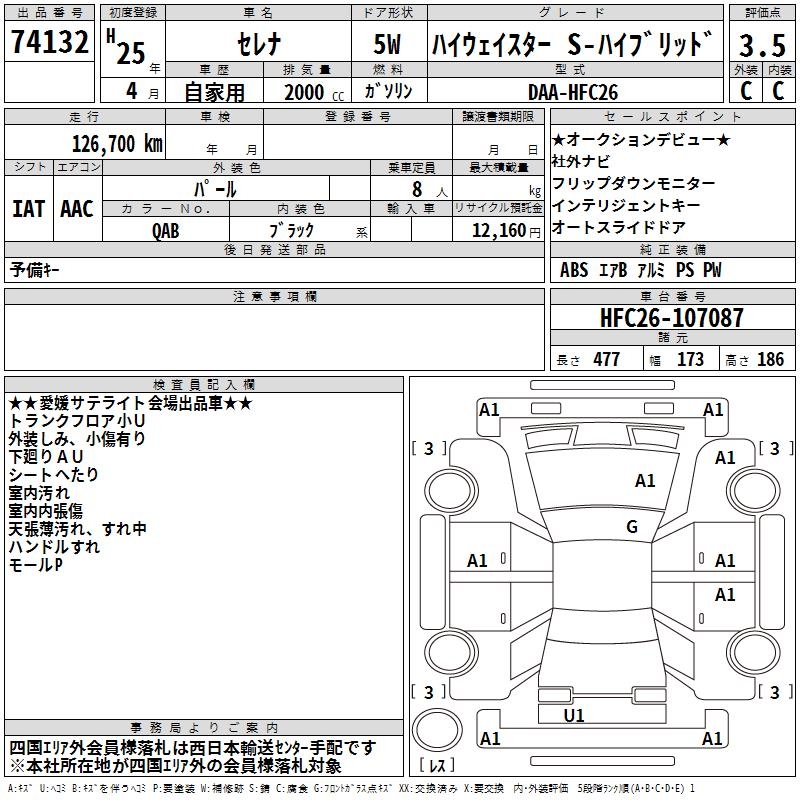Click the spare tire circle above レス
Image resolution: width=800 pixels, height=800 pixels.
[x=437, y=729]
